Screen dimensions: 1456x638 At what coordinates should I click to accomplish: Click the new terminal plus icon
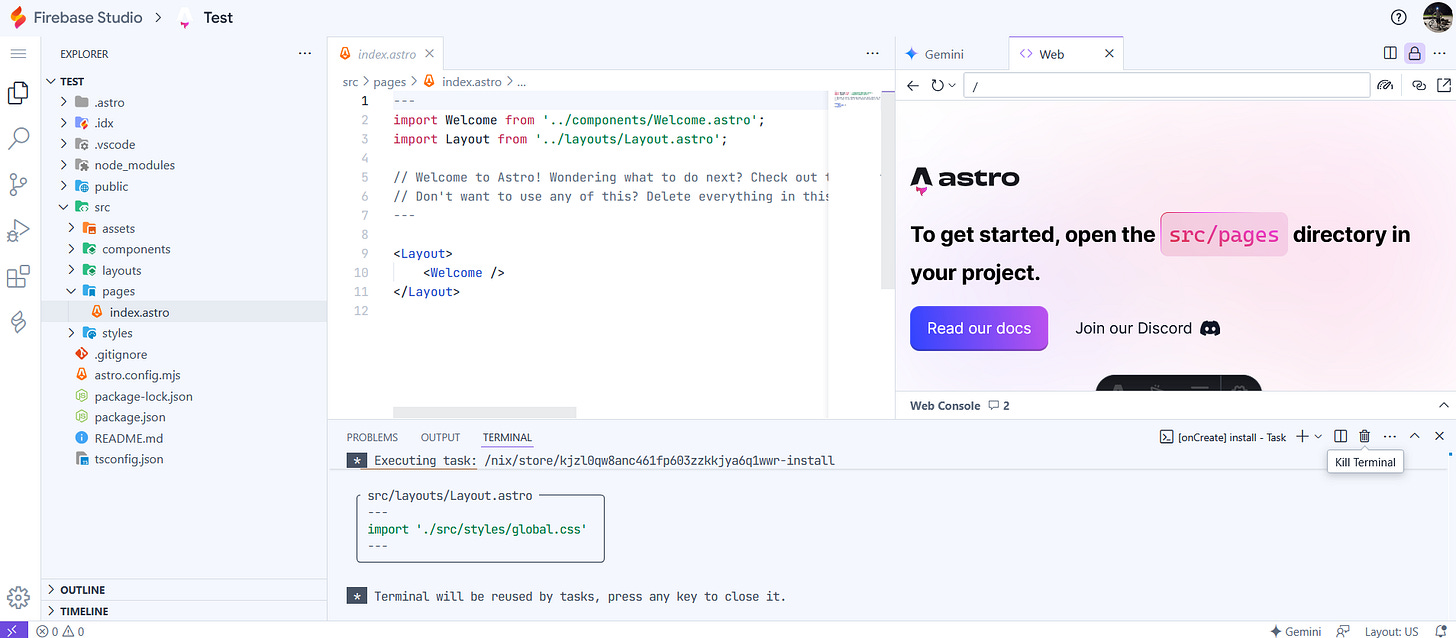[x=1302, y=437]
